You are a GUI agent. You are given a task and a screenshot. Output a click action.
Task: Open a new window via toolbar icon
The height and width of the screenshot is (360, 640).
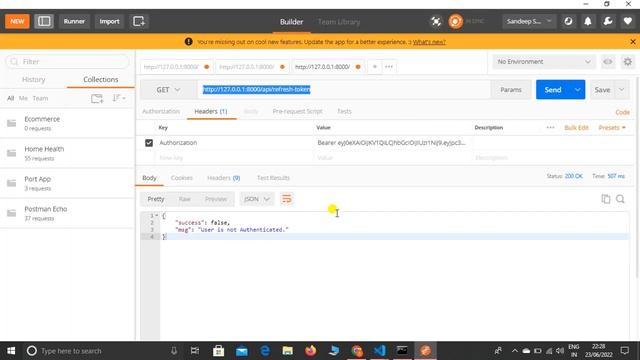click(138, 21)
